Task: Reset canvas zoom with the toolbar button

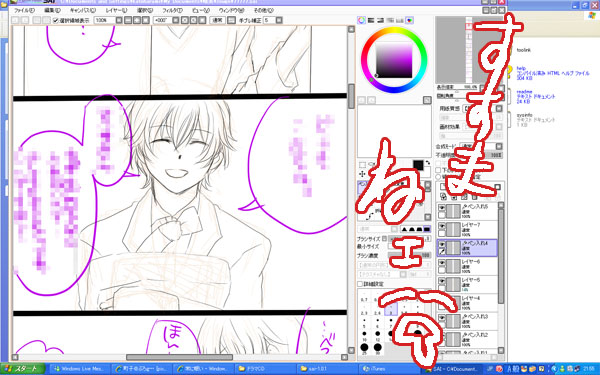Action: pos(146,20)
